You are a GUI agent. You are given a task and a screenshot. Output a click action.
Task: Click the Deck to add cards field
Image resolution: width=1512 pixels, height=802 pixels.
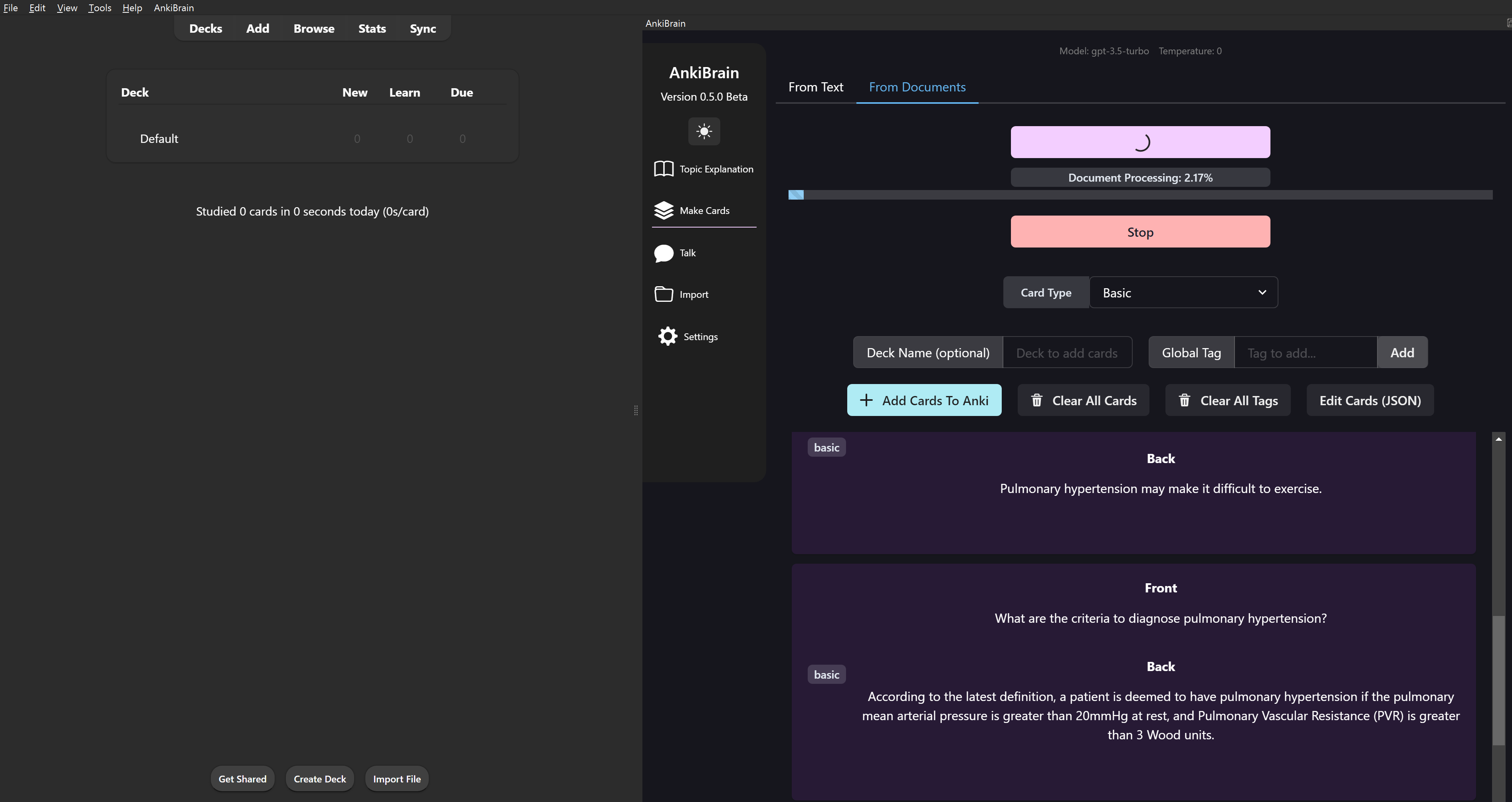1066,352
